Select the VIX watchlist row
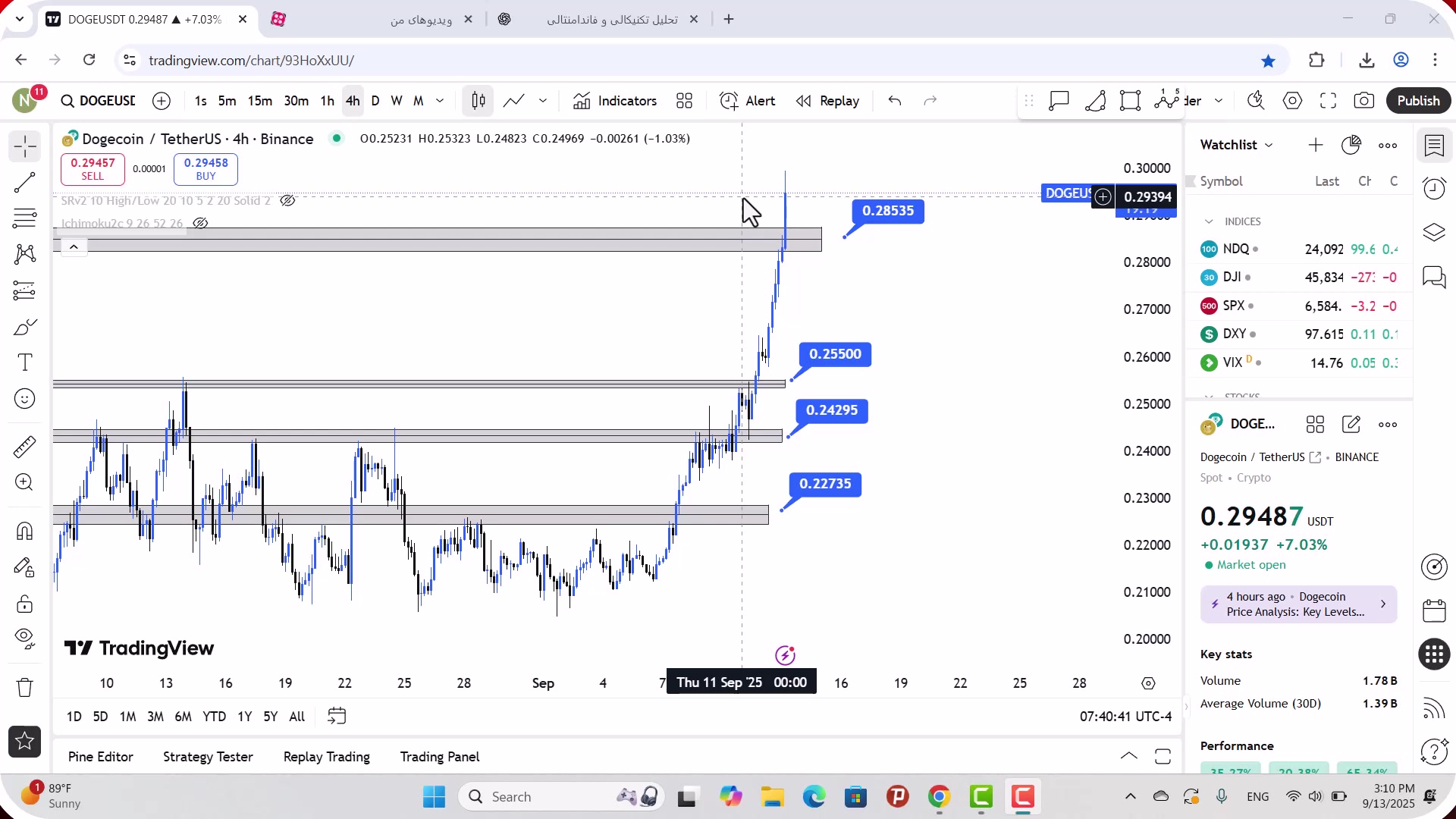 tap(1299, 362)
